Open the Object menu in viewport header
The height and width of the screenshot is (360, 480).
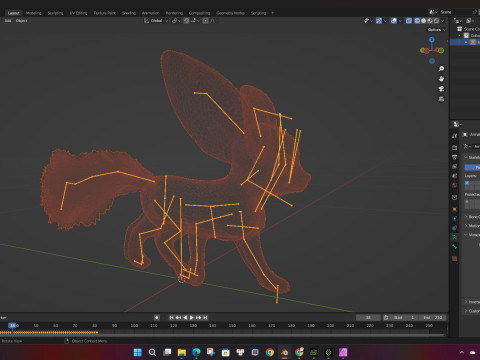pos(21,21)
